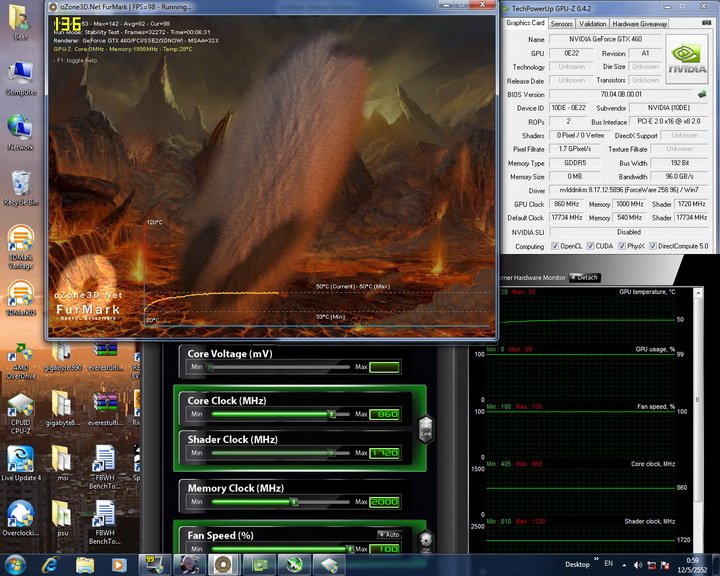Screen dimensions: 720x576
Task: Switch to Sensors tab in GPU-Z
Action: 561,24
